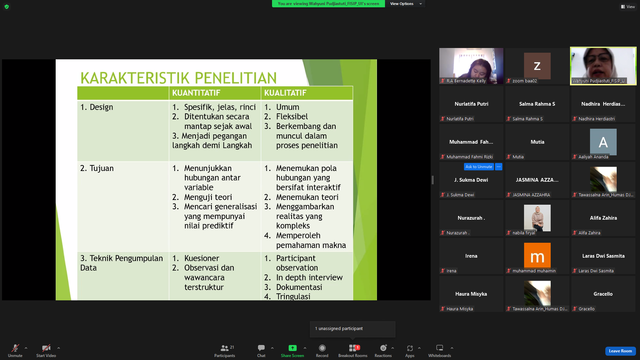Expand the chat options arrow
Screen dimensions: 640x360
point(272,348)
